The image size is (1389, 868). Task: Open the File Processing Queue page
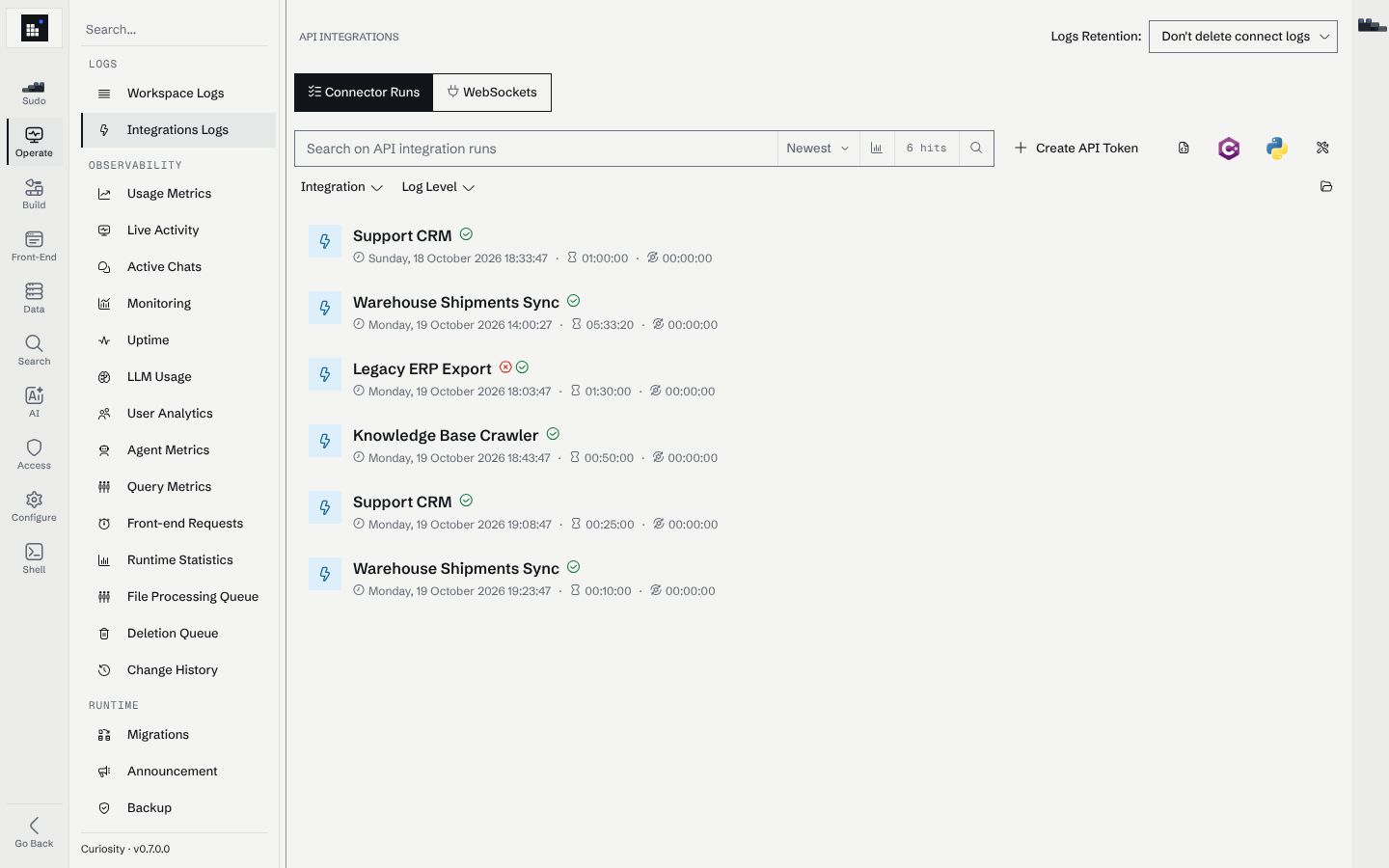(178, 597)
